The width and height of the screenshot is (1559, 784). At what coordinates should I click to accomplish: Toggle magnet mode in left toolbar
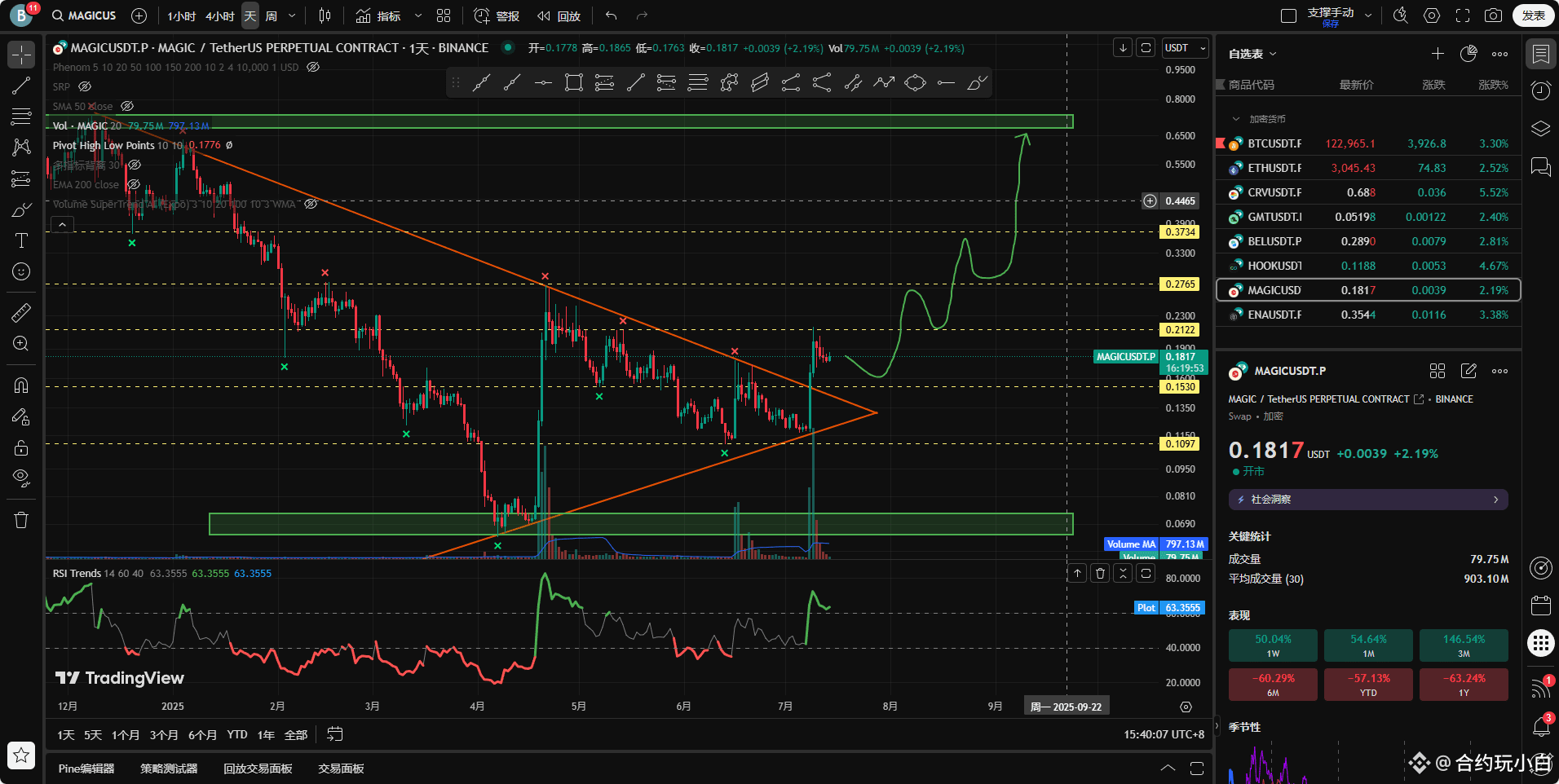(21, 385)
